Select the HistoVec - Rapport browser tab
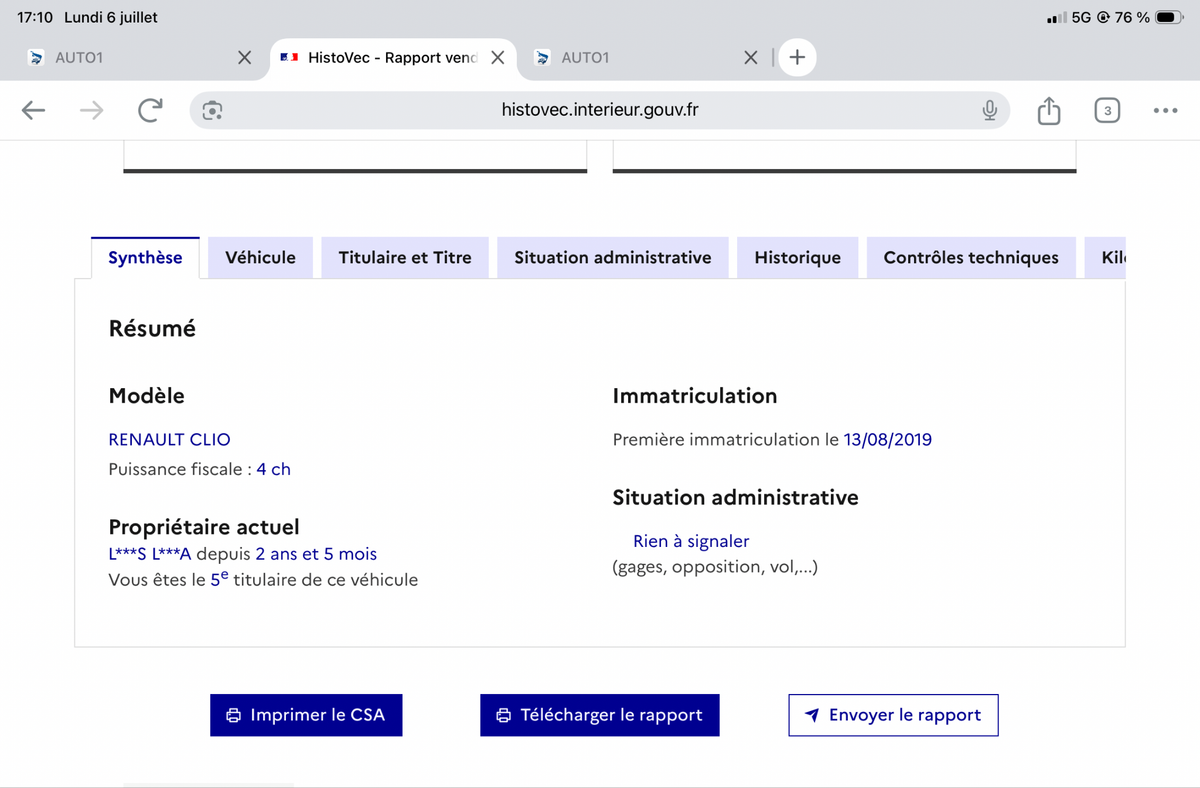This screenshot has height=788, width=1200. coord(392,58)
